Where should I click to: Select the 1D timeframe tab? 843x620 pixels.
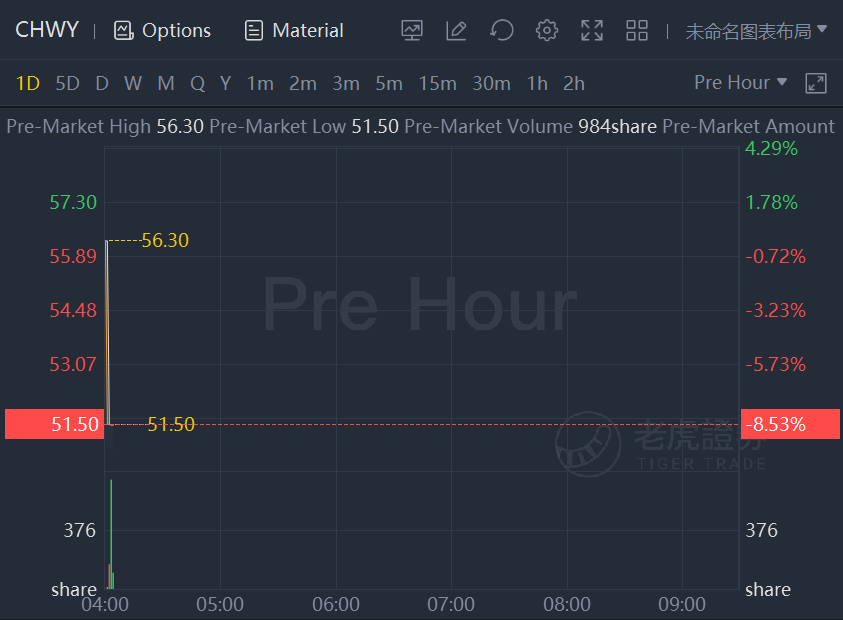(x=28, y=83)
